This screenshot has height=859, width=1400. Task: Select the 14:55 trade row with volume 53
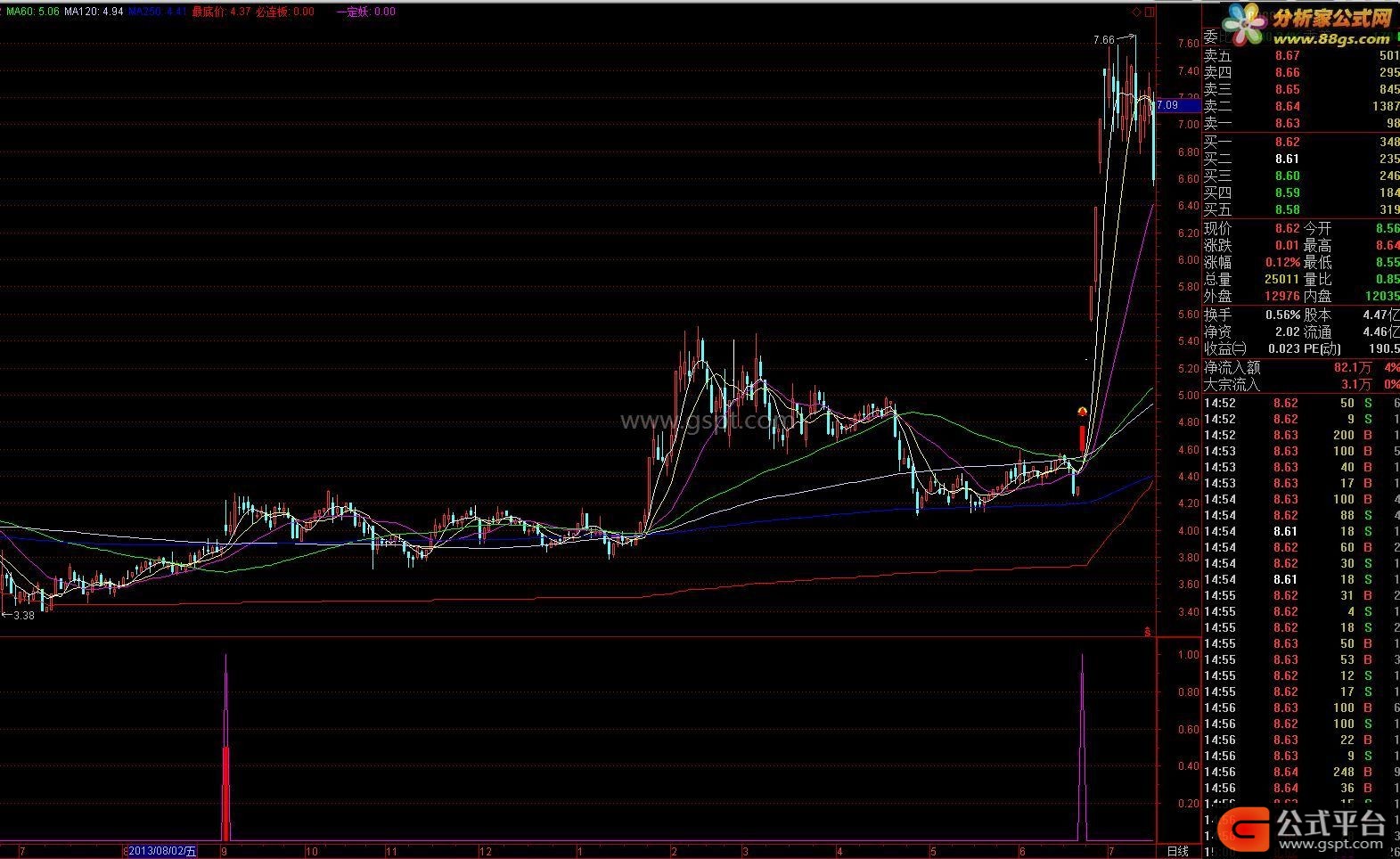coord(1301,659)
